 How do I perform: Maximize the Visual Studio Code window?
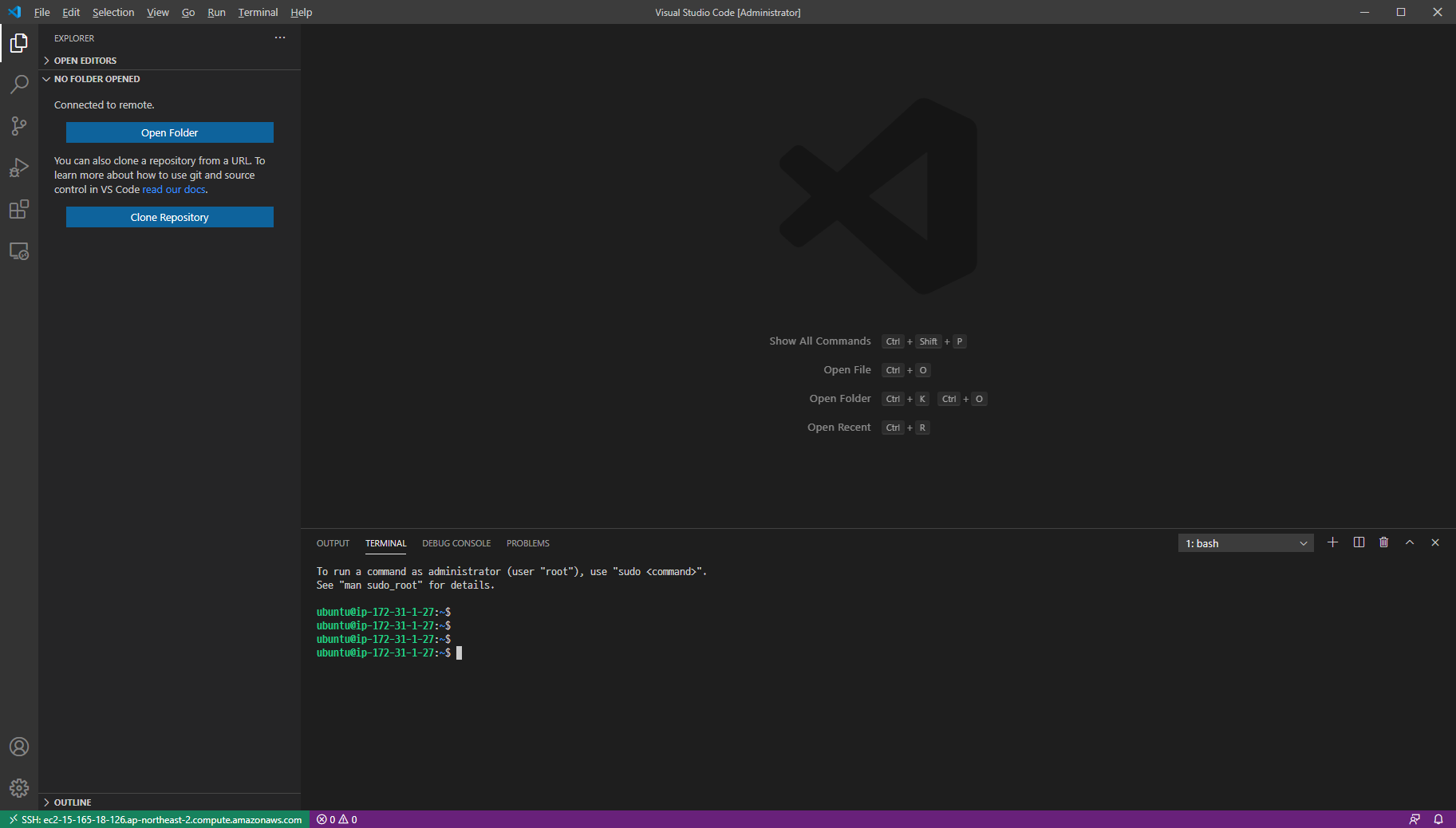point(1401,12)
